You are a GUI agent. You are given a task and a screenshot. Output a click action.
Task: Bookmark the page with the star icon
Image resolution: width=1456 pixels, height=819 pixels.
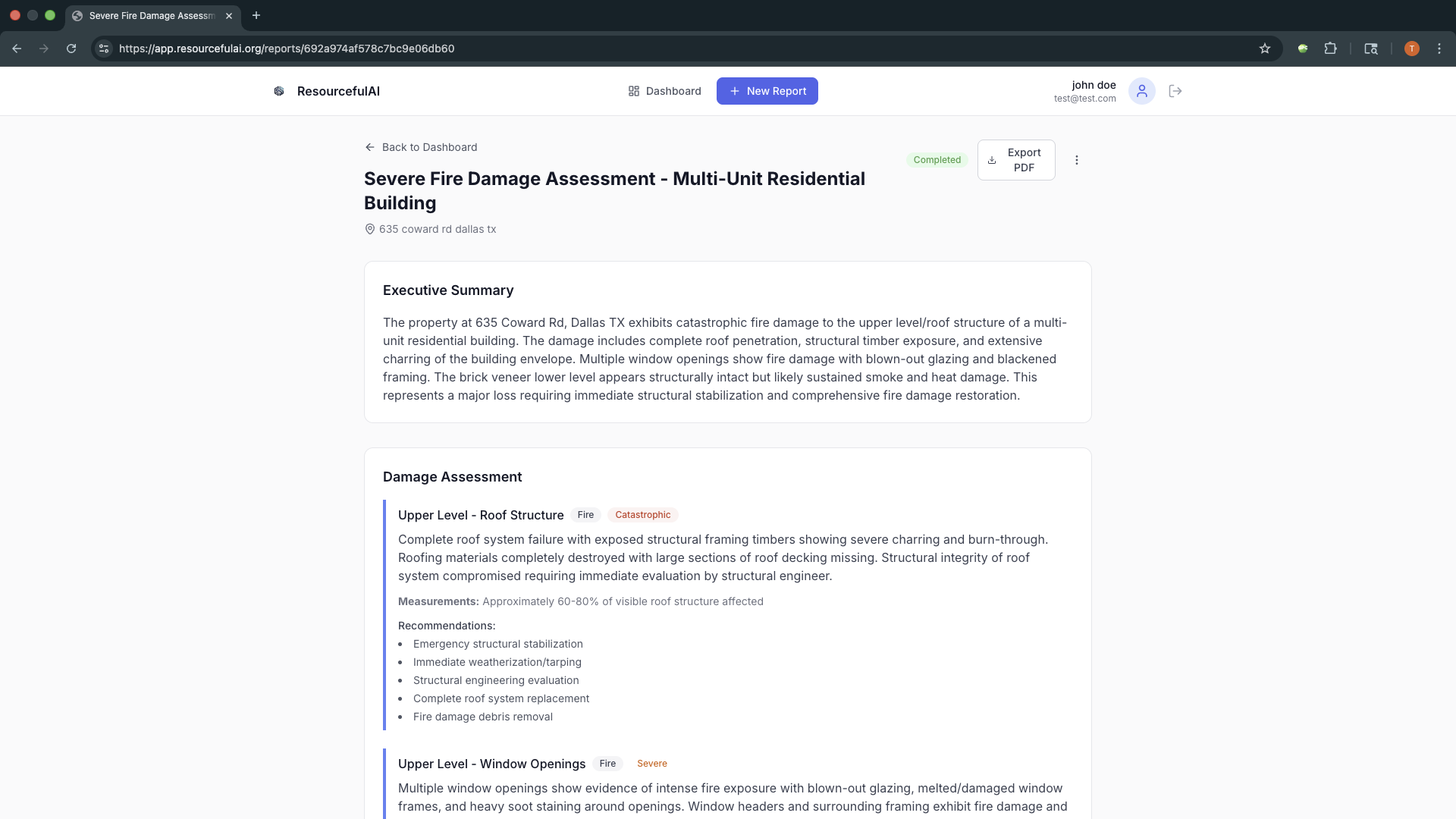coord(1264,49)
